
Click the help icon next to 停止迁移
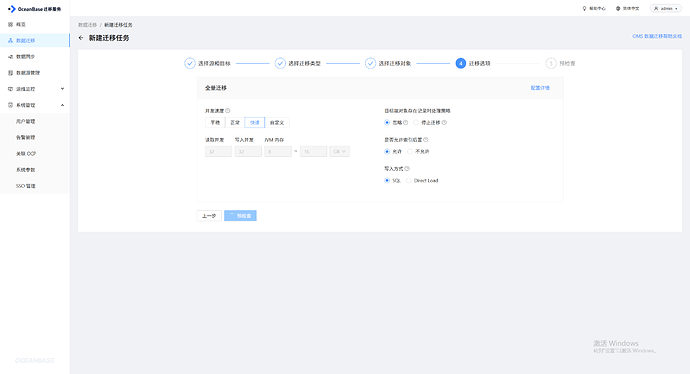tap(444, 123)
